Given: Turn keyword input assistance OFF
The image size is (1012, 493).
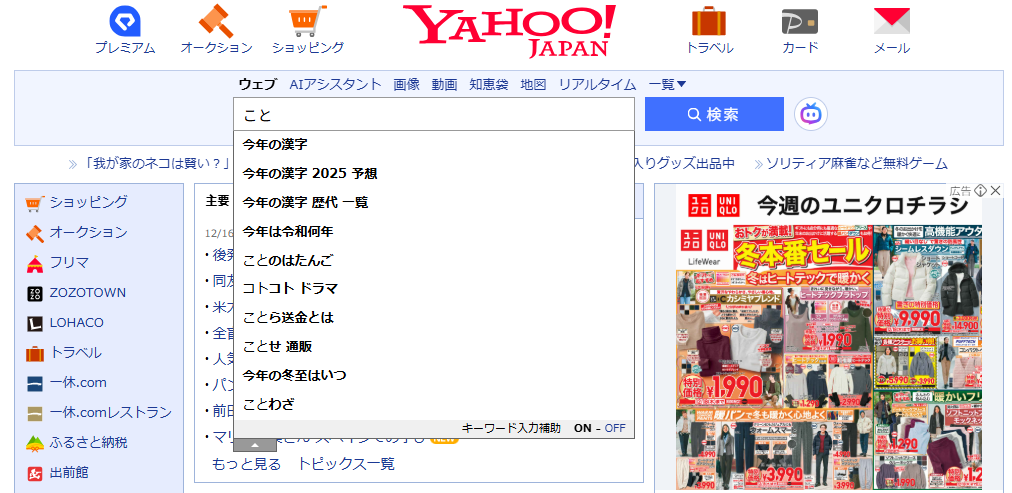Looking at the screenshot, I should [x=615, y=428].
